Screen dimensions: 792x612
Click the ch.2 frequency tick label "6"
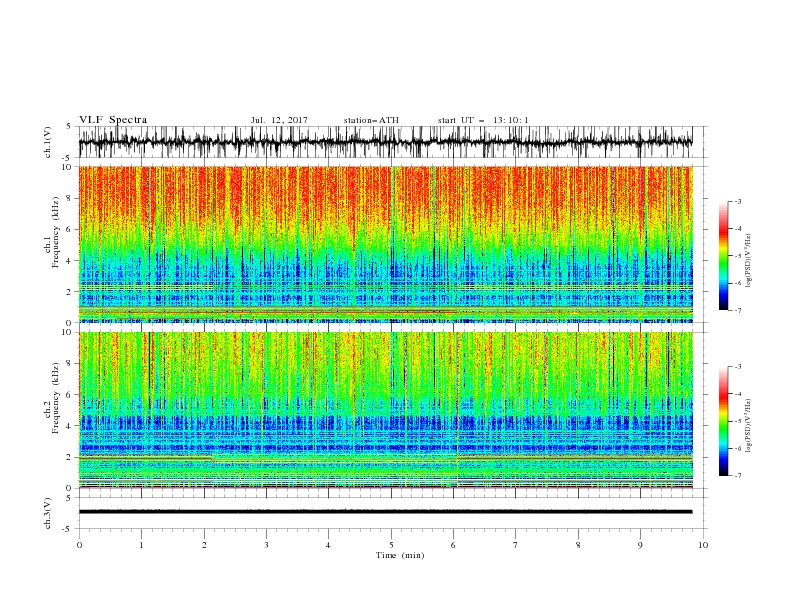69,395
